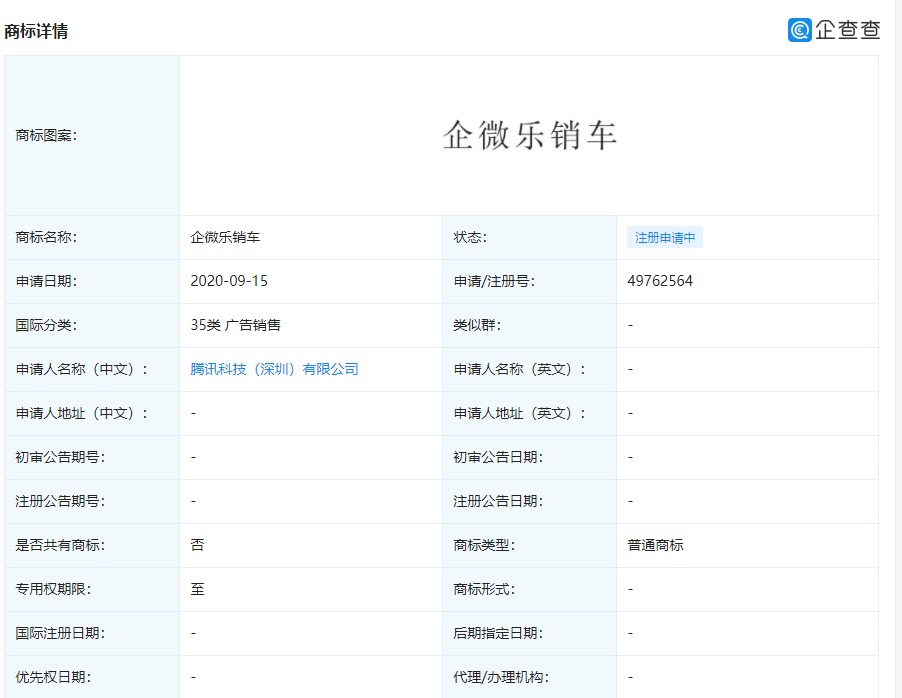Click the 申请日期 label

(46, 281)
